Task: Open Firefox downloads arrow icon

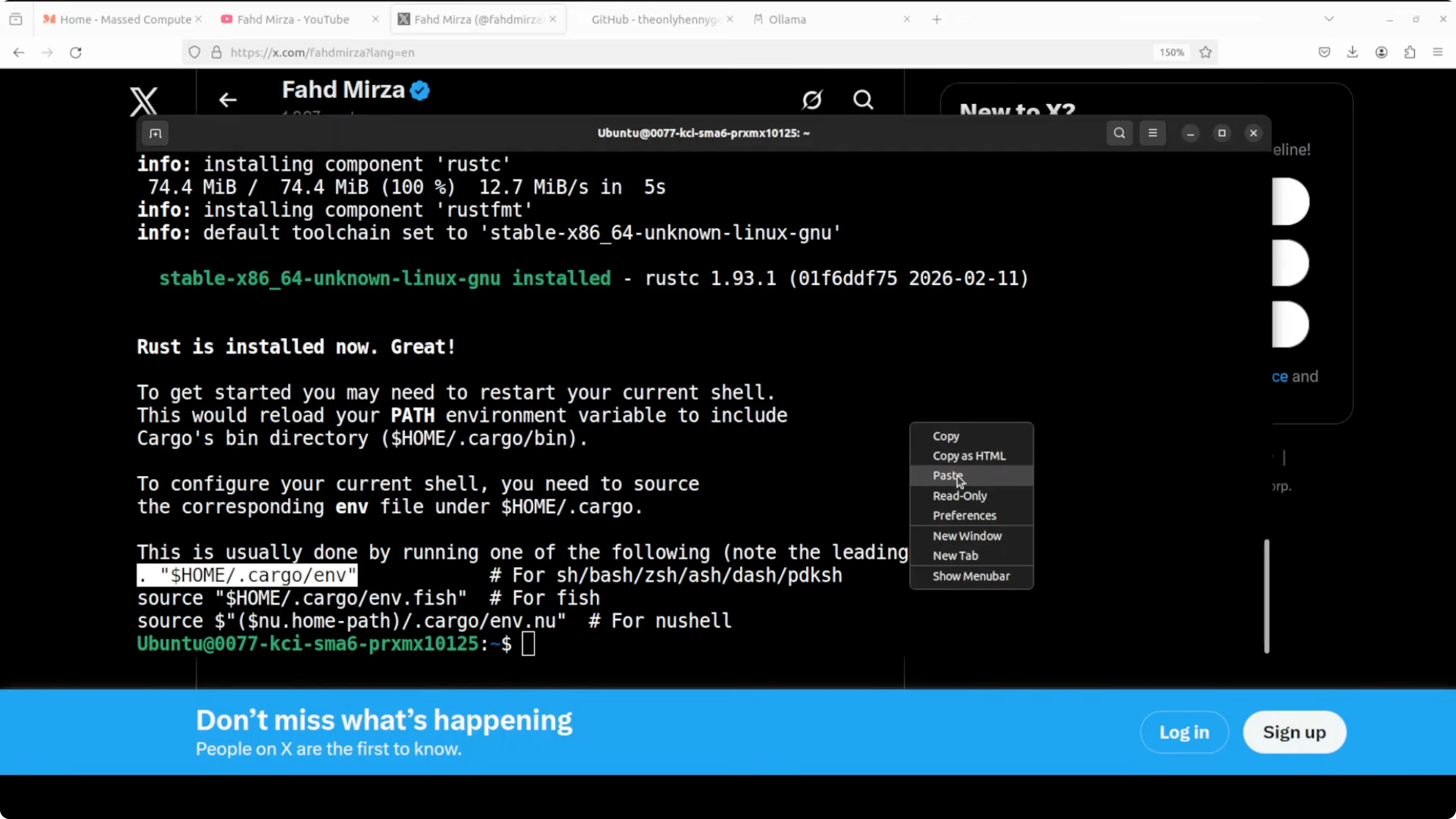Action: [1353, 53]
